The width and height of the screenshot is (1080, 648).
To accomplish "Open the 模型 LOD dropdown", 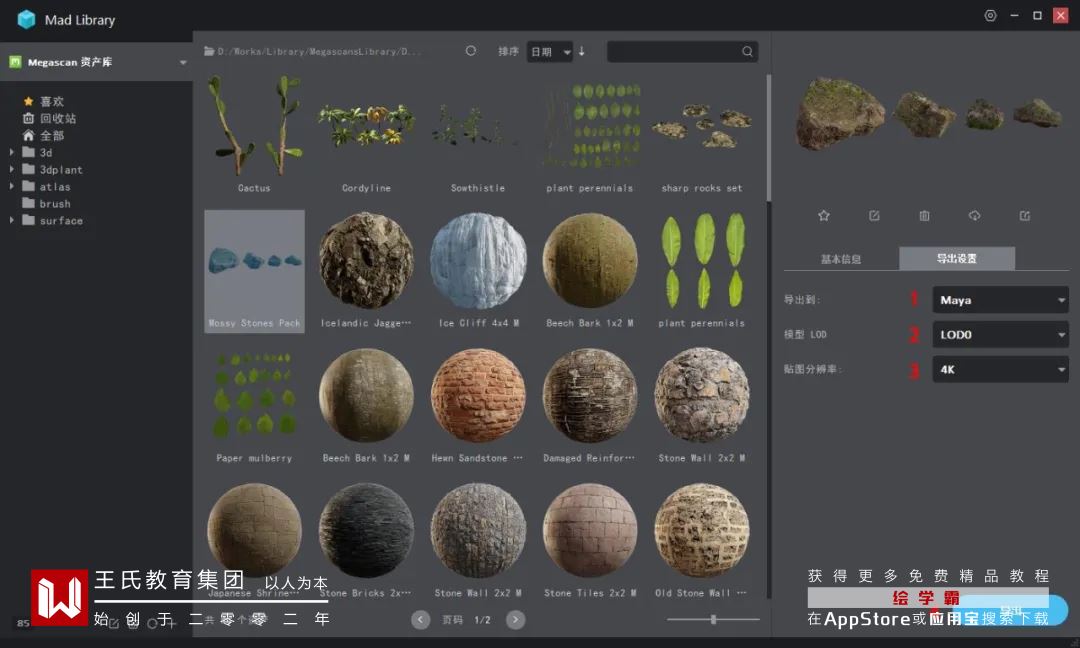I will click(x=1000, y=335).
